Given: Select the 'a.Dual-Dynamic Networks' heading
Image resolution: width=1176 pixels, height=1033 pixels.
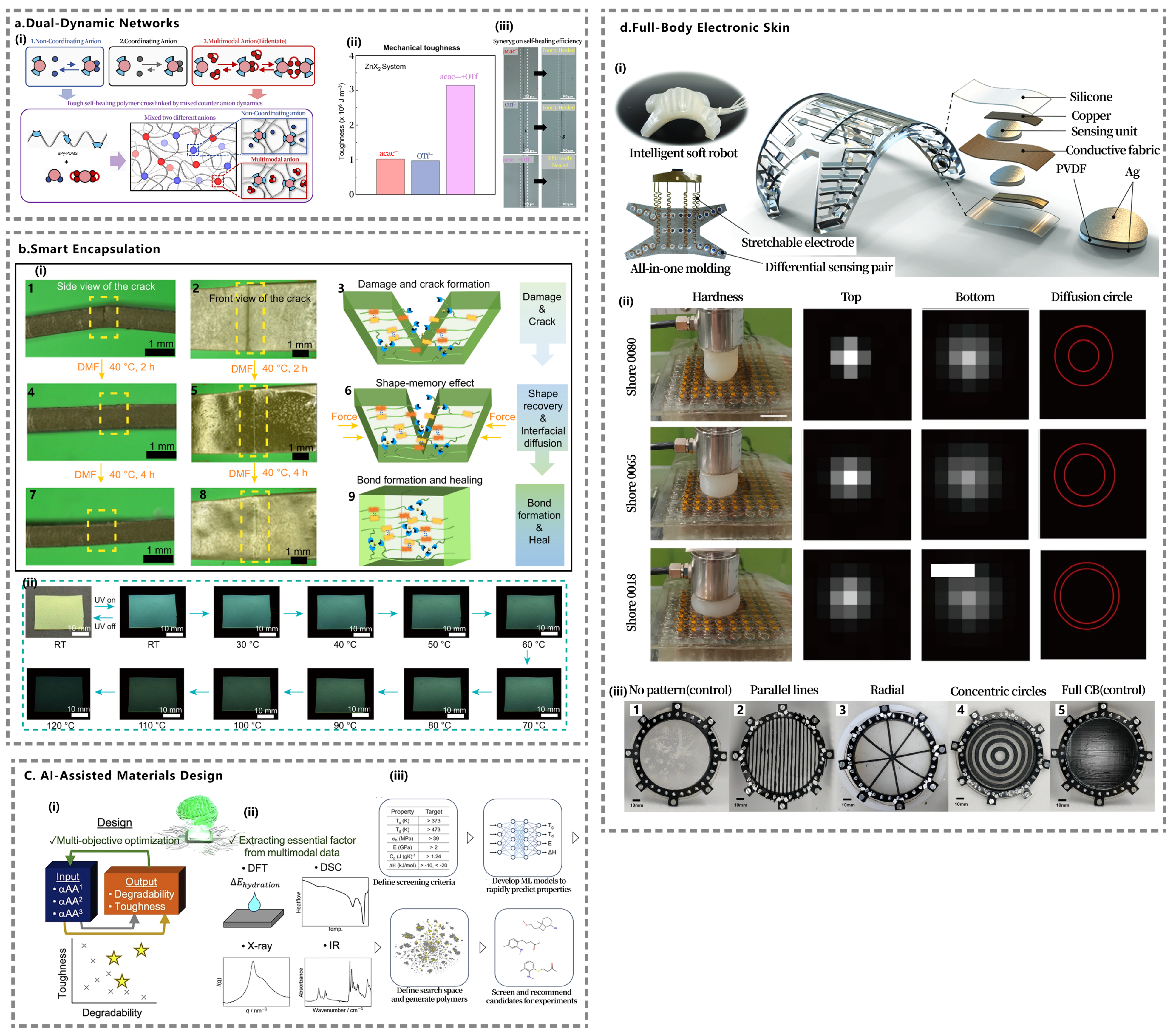Looking at the screenshot, I should tap(97, 23).
